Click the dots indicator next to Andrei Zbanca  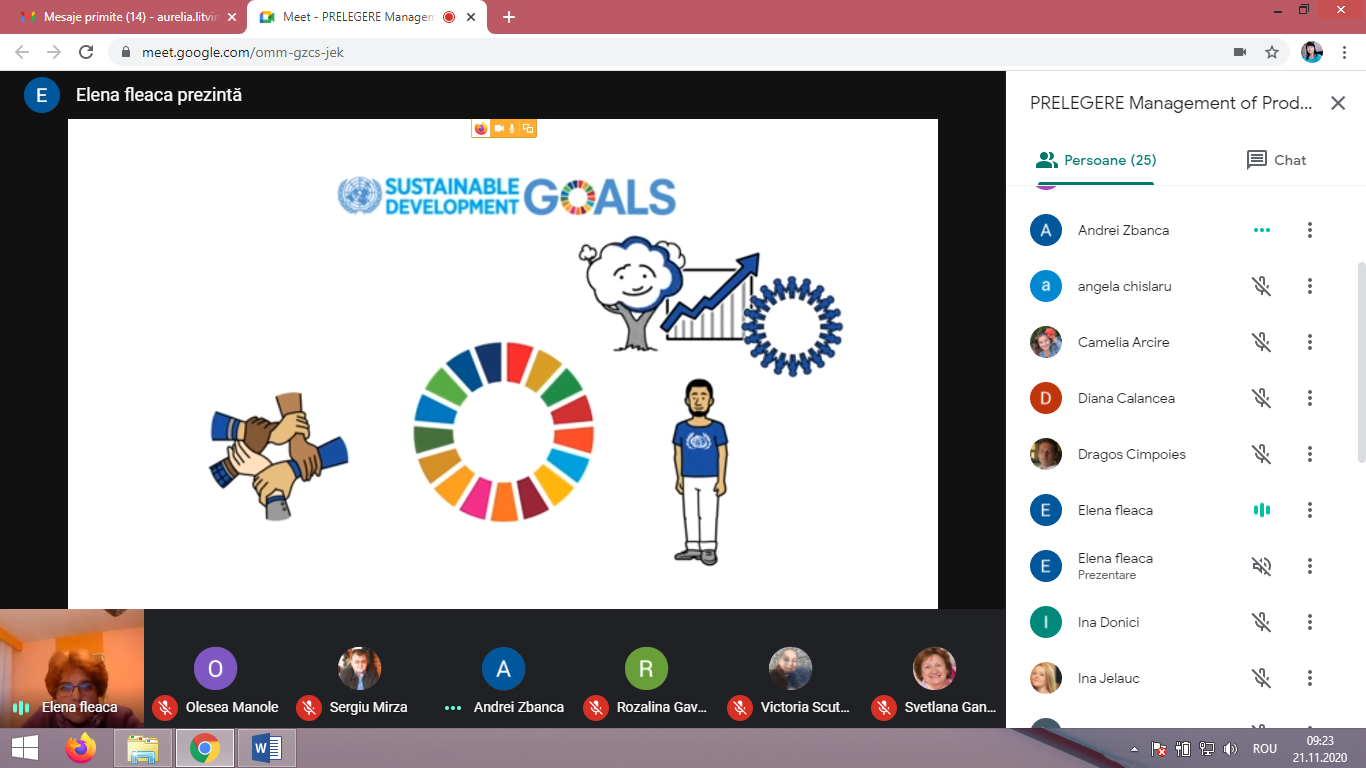pos(1262,230)
